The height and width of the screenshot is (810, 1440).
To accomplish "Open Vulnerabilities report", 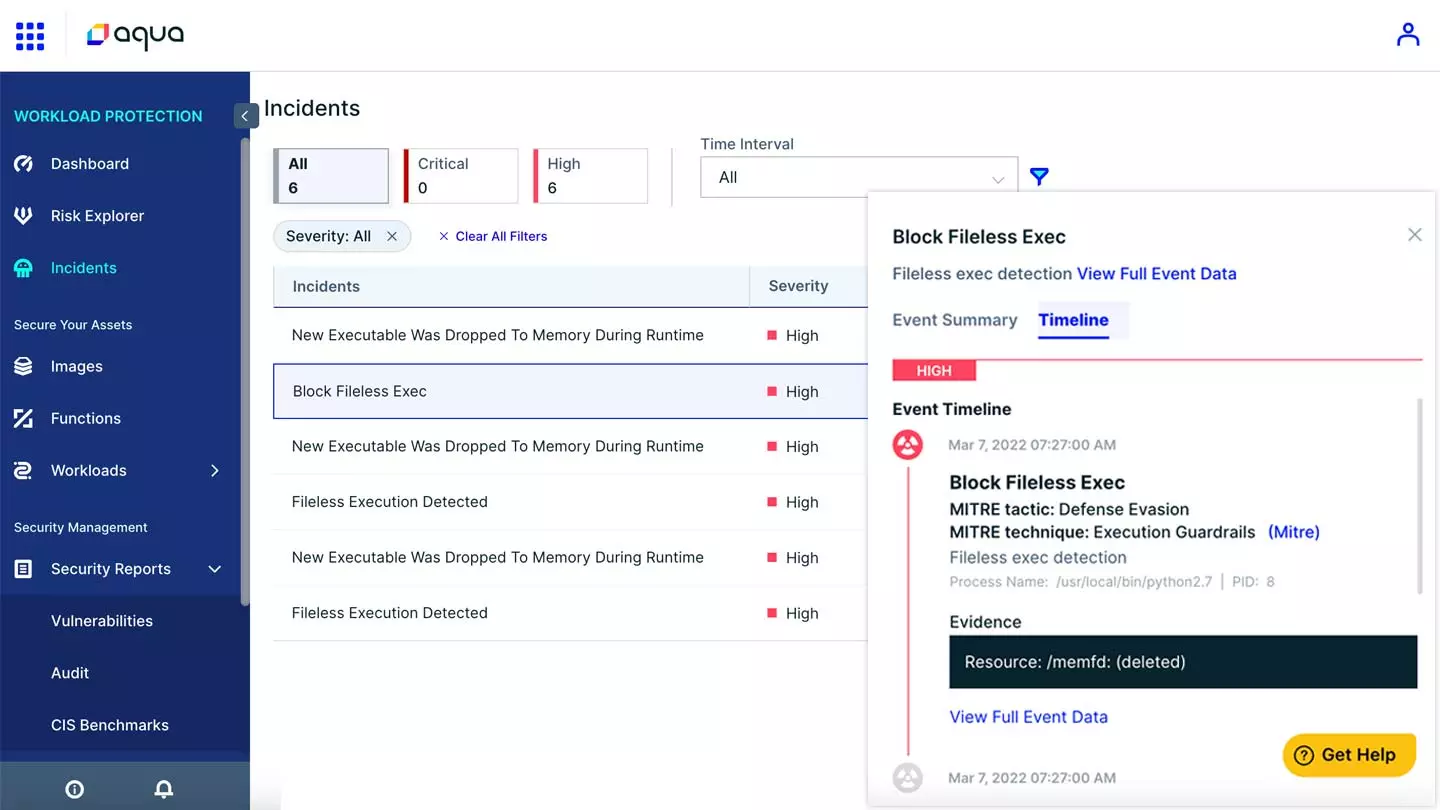I will point(102,621).
